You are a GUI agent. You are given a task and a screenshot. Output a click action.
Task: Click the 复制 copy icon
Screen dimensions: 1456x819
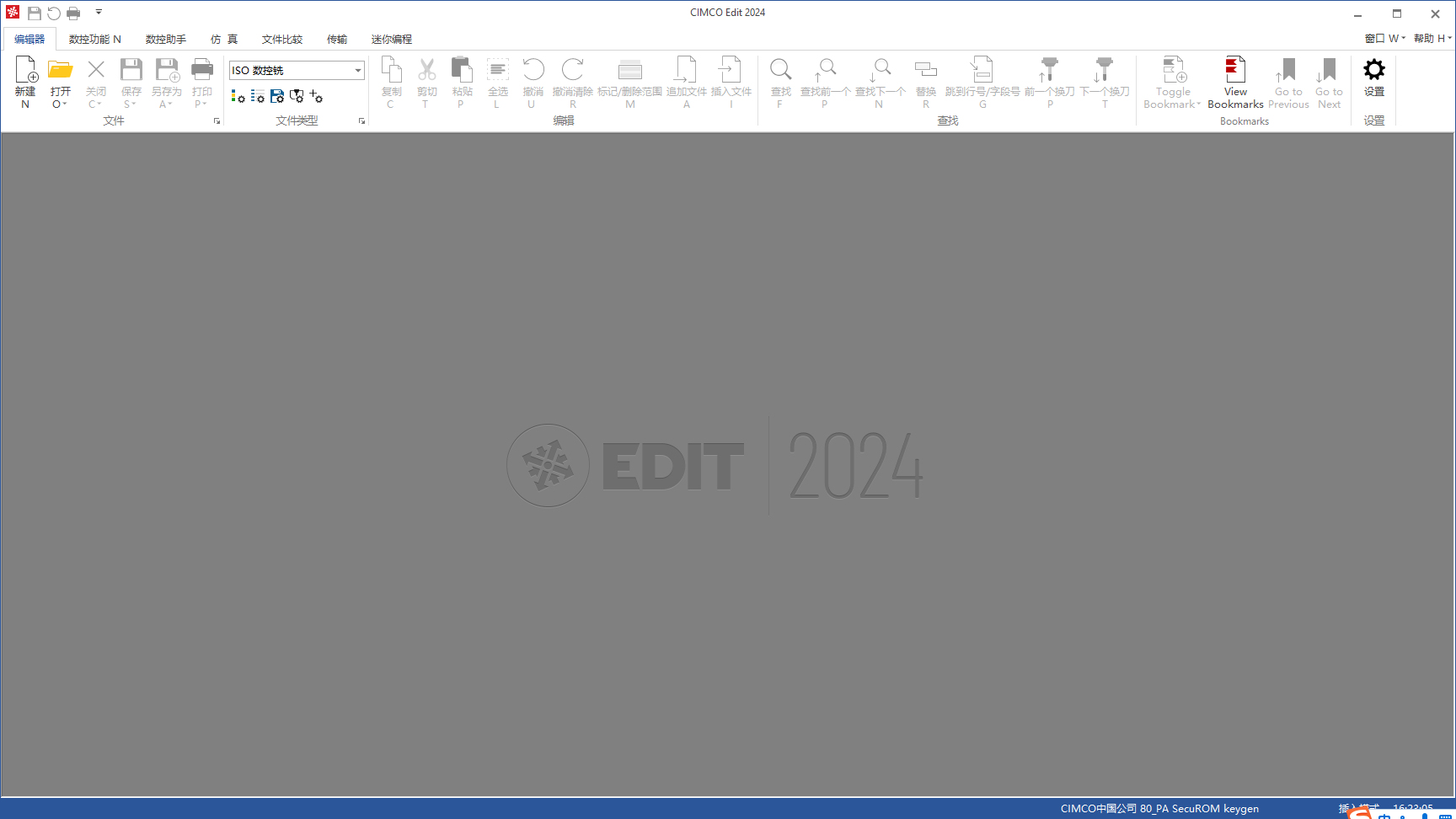392,70
